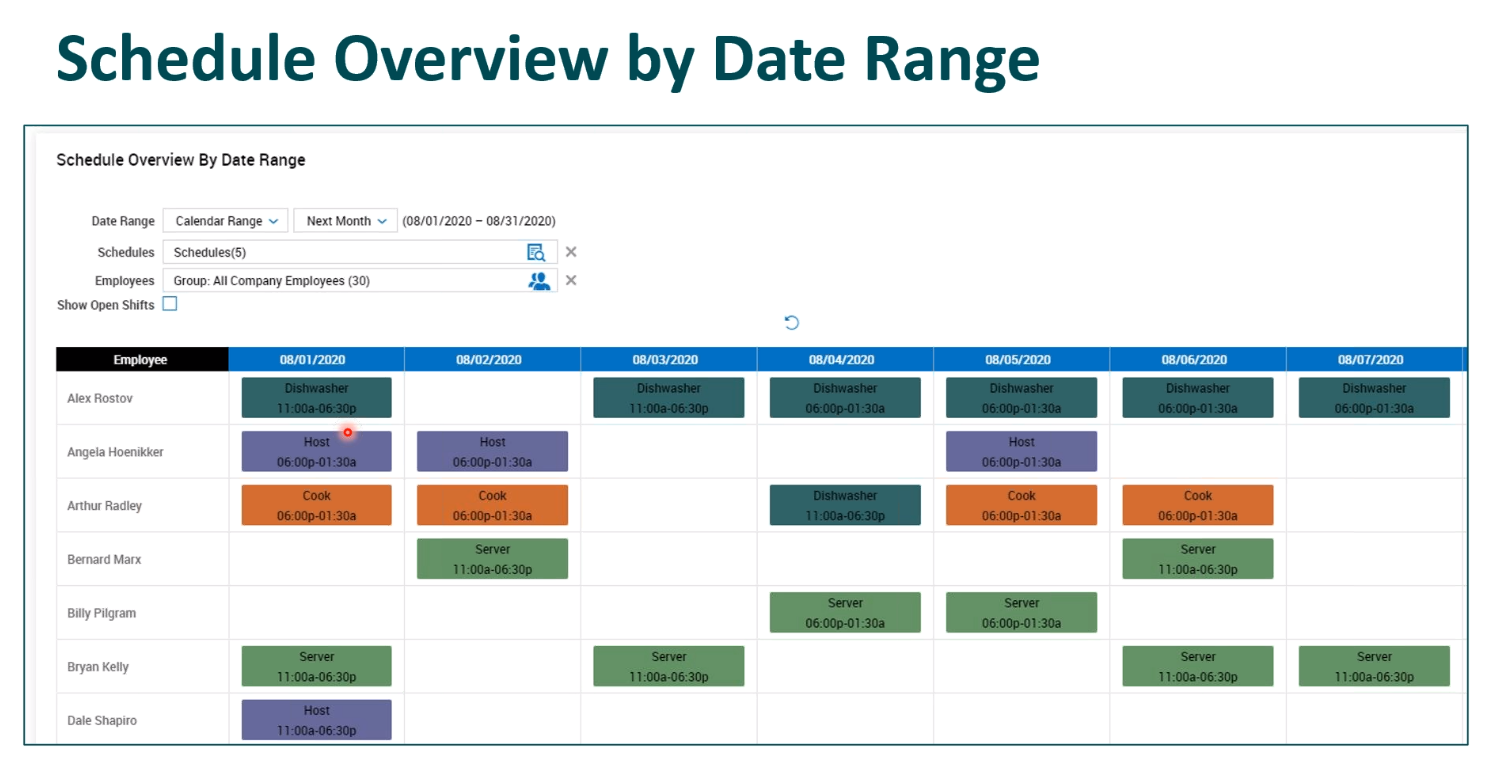Open the employee group selector icon
Image resolution: width=1485 pixels, height=763 pixels.
pyautogui.click(x=539, y=281)
